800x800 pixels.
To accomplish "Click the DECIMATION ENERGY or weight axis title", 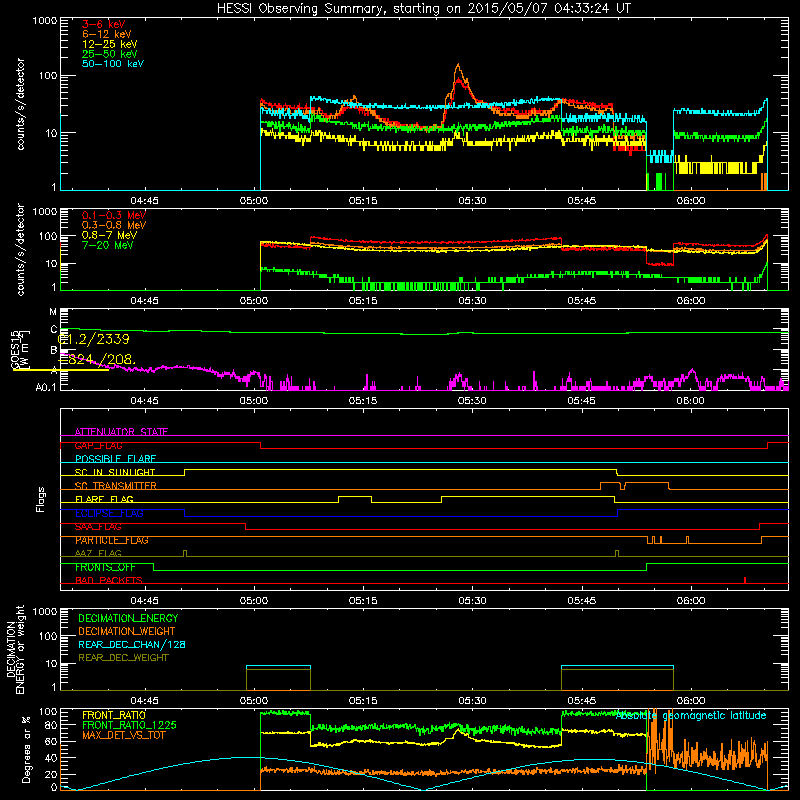I will pos(15,649).
